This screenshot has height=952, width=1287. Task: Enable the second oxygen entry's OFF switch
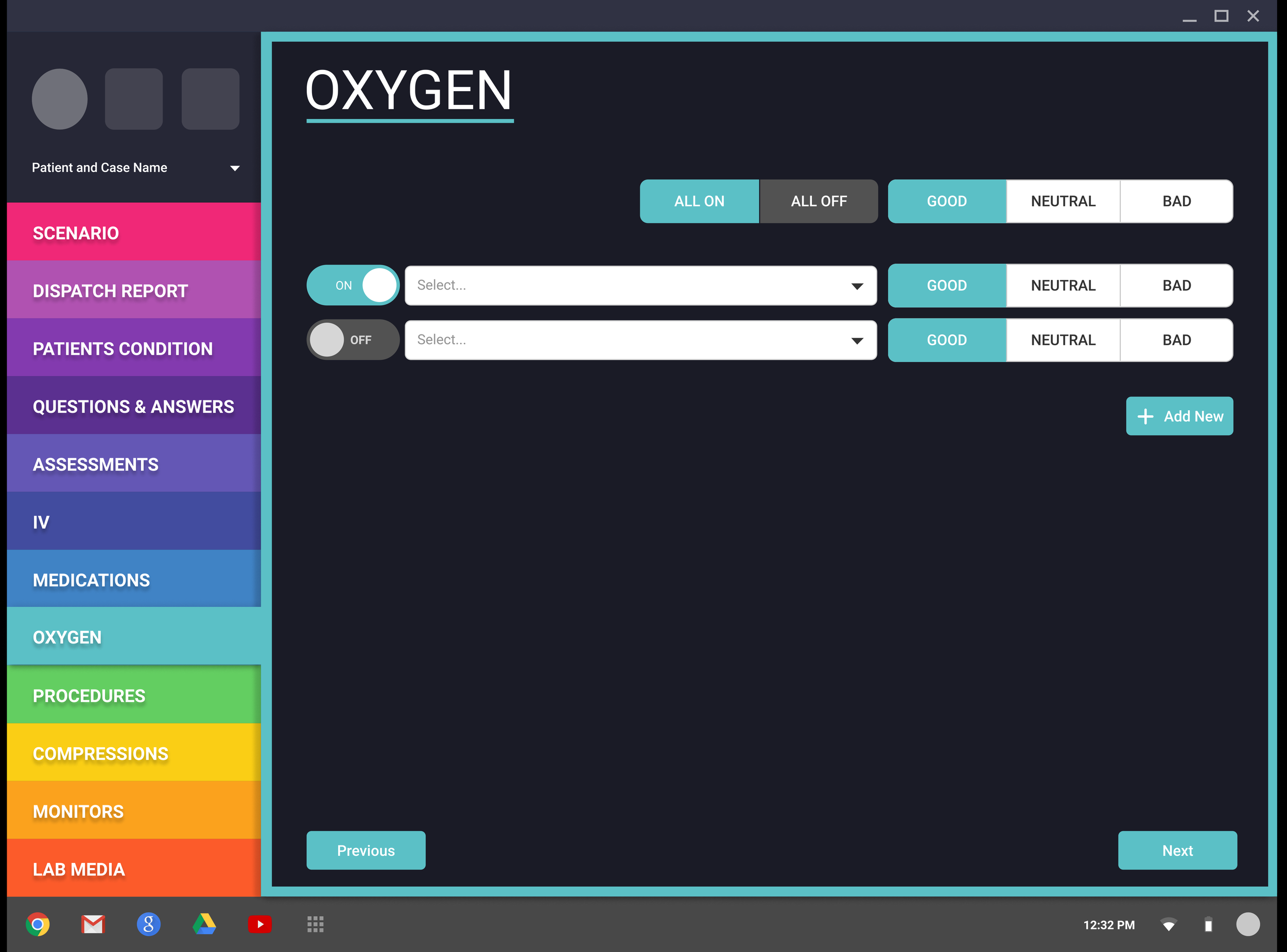click(353, 340)
